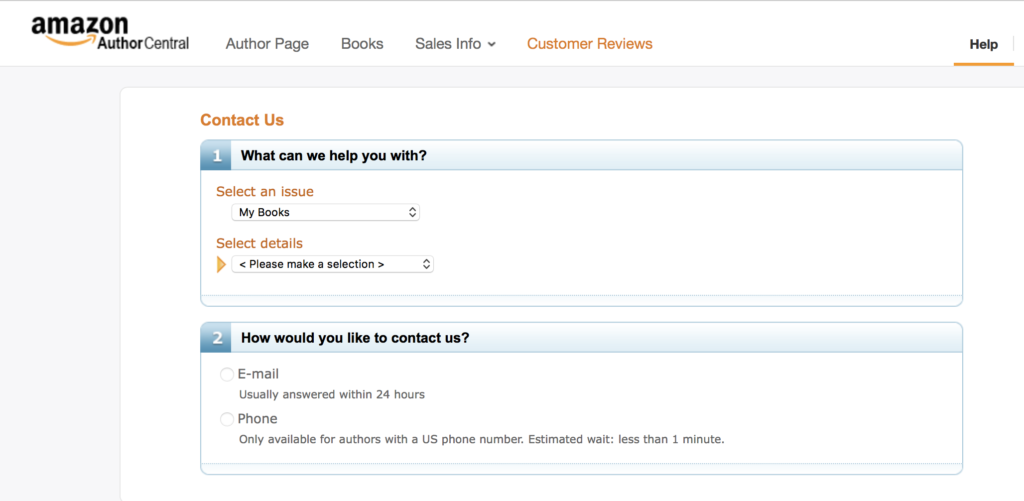Screen dimensions: 1024x501
Task: Go to the Author Page tab
Action: tap(267, 44)
